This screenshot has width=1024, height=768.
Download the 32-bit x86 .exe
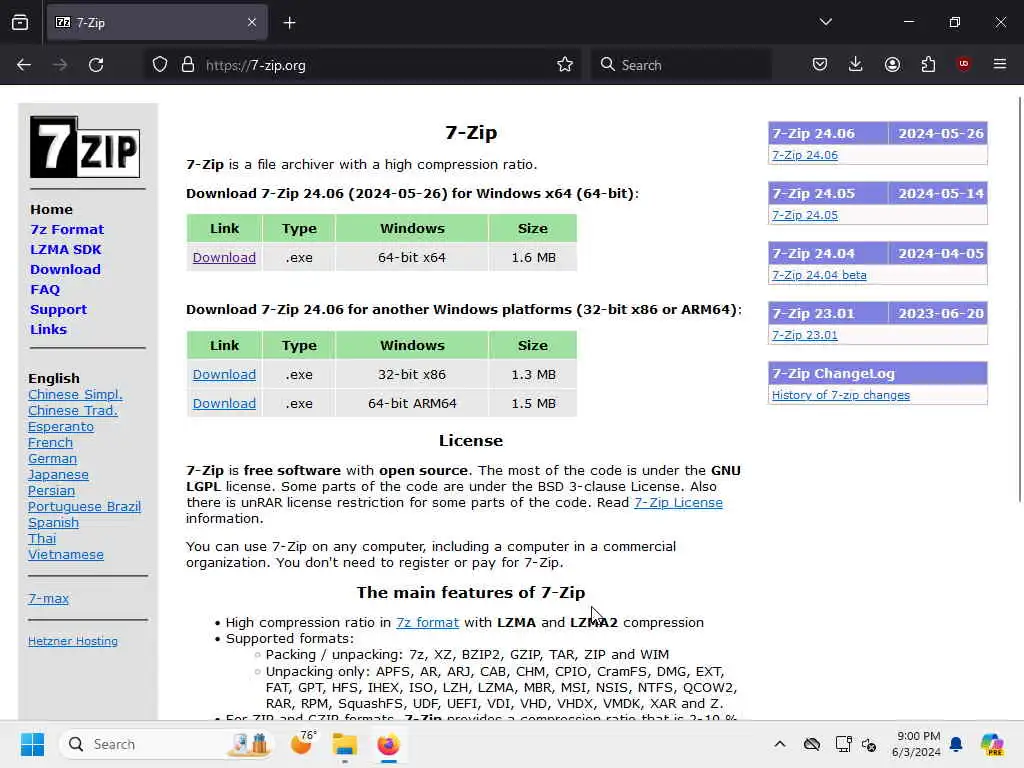pos(224,374)
